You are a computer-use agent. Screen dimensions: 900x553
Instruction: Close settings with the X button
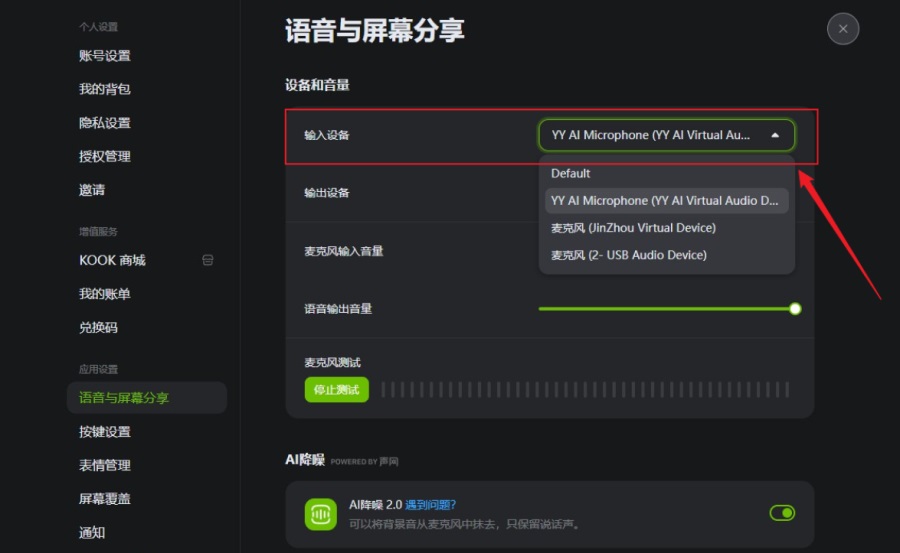point(843,29)
